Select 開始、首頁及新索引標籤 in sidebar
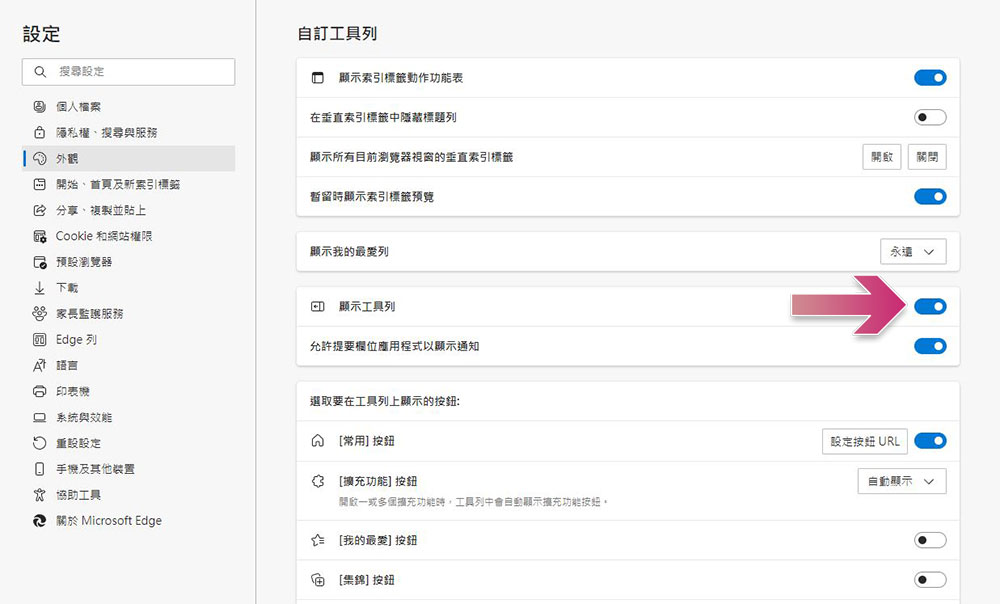Screen dimensions: 1000x604 118,185
